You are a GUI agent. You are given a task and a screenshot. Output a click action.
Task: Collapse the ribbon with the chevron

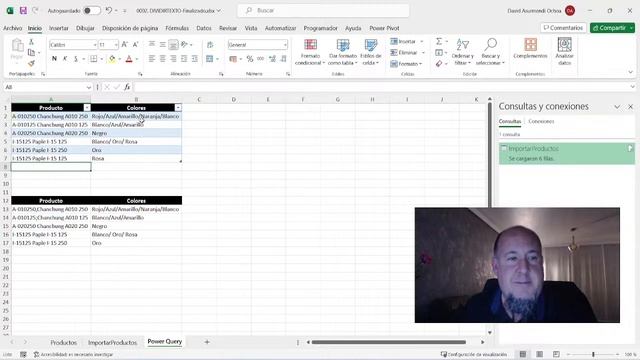coord(631,72)
